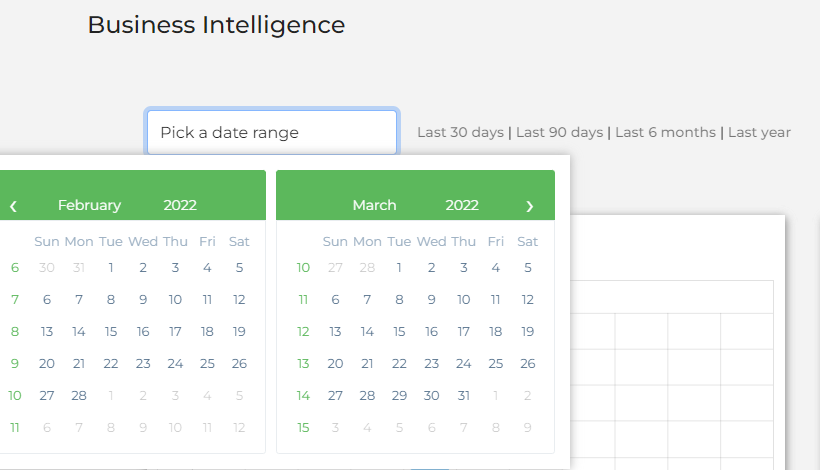Select Saturday March 26 in the calendar
820x470 pixels.
coord(528,363)
